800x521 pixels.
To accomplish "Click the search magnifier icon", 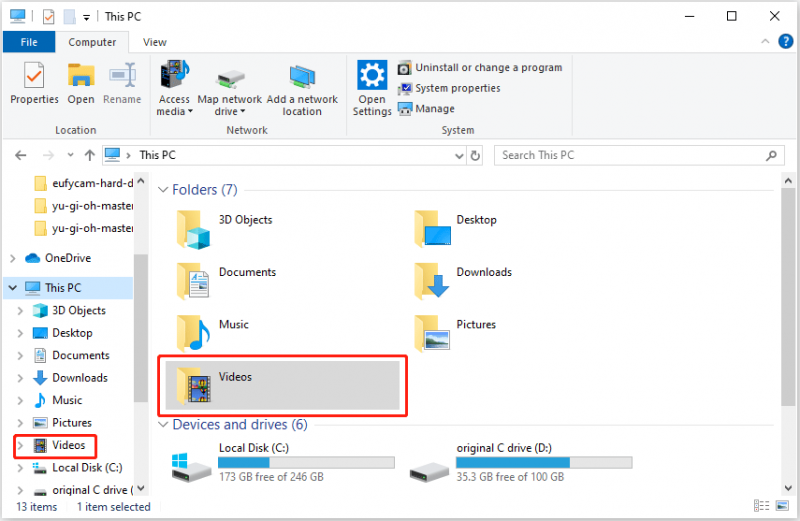I will coord(771,155).
